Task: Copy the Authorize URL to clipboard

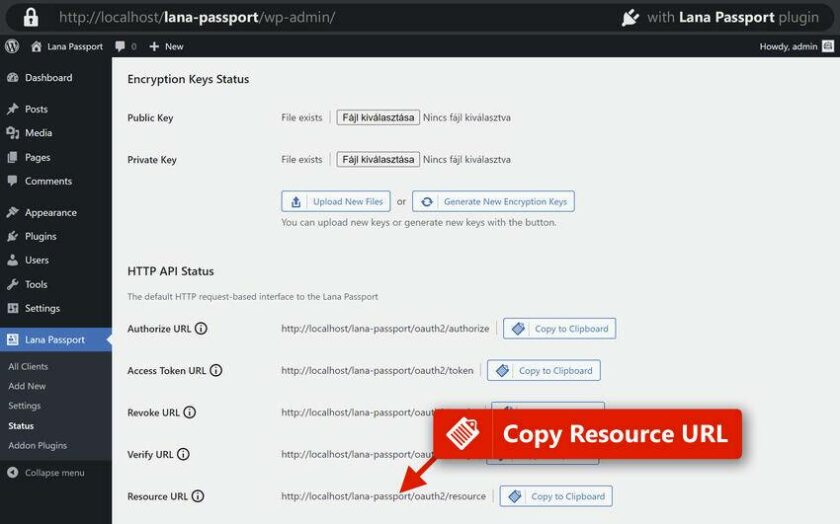Action: [559, 328]
